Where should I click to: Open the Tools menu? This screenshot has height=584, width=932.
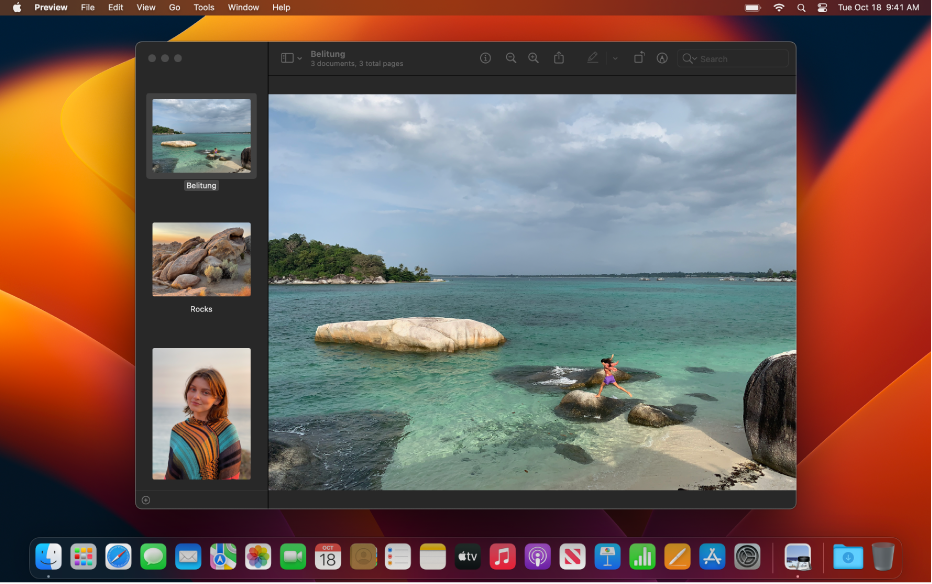coord(203,7)
